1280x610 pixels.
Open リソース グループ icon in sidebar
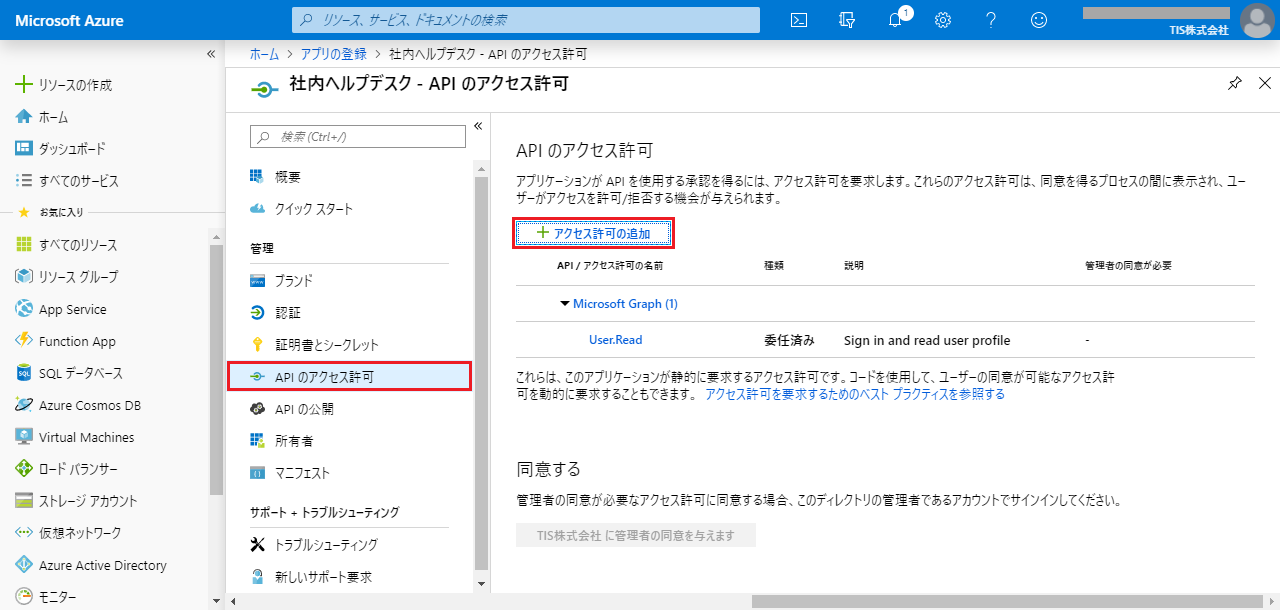click(x=24, y=277)
